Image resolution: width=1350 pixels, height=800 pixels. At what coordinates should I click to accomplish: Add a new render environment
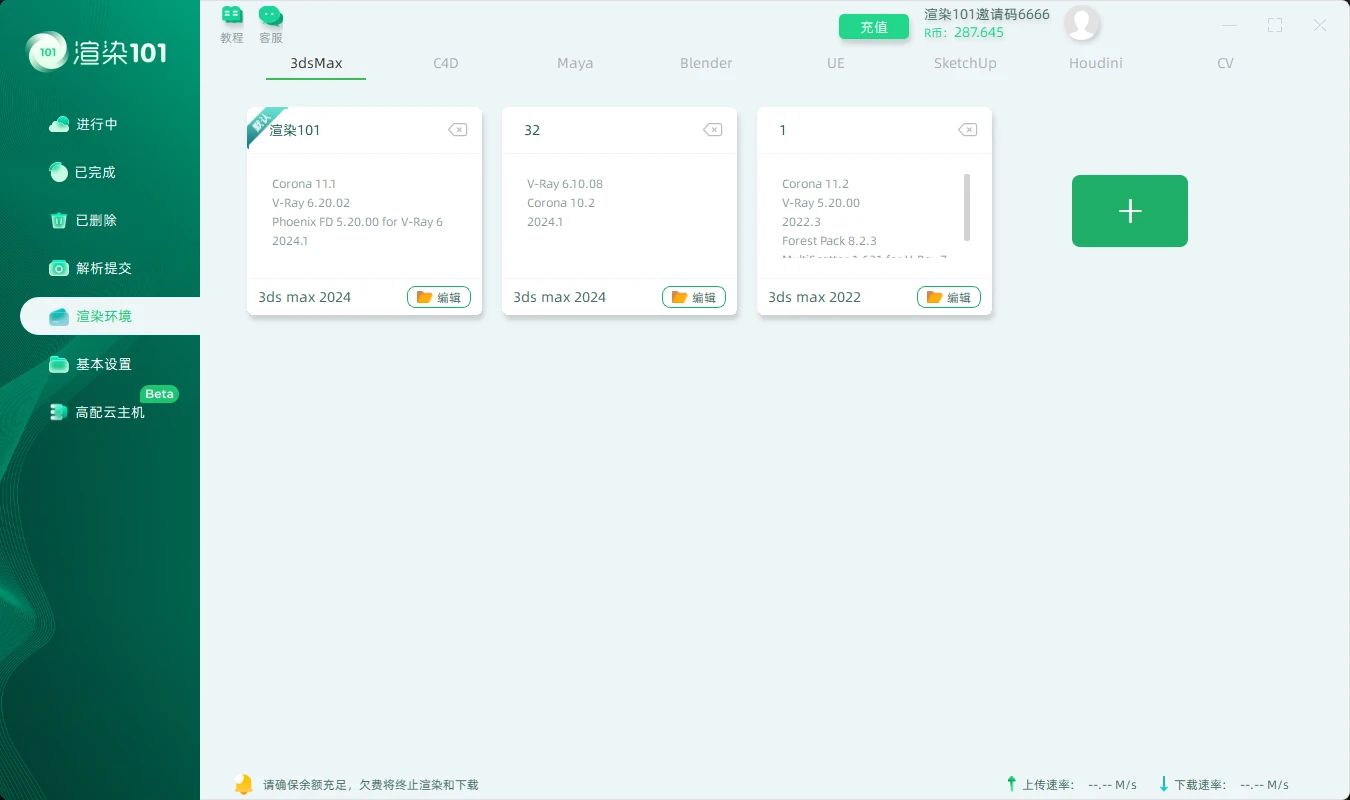[1130, 211]
